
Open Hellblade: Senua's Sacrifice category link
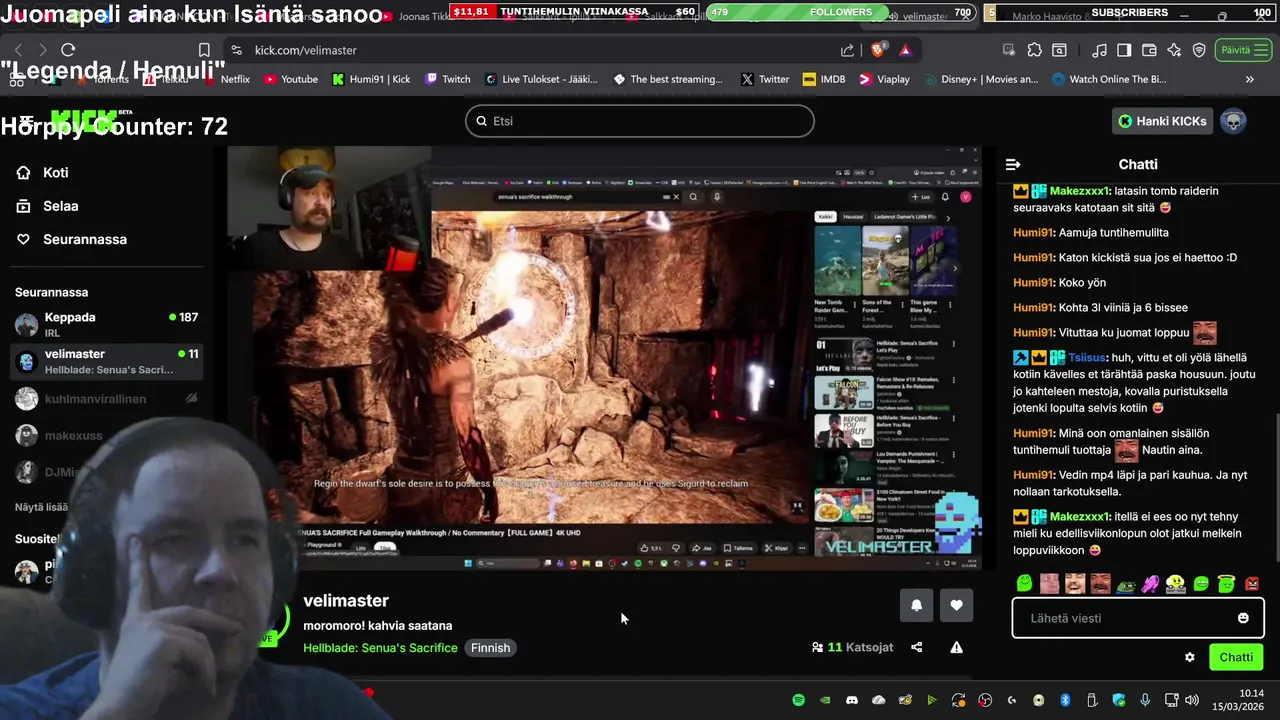[380, 648]
